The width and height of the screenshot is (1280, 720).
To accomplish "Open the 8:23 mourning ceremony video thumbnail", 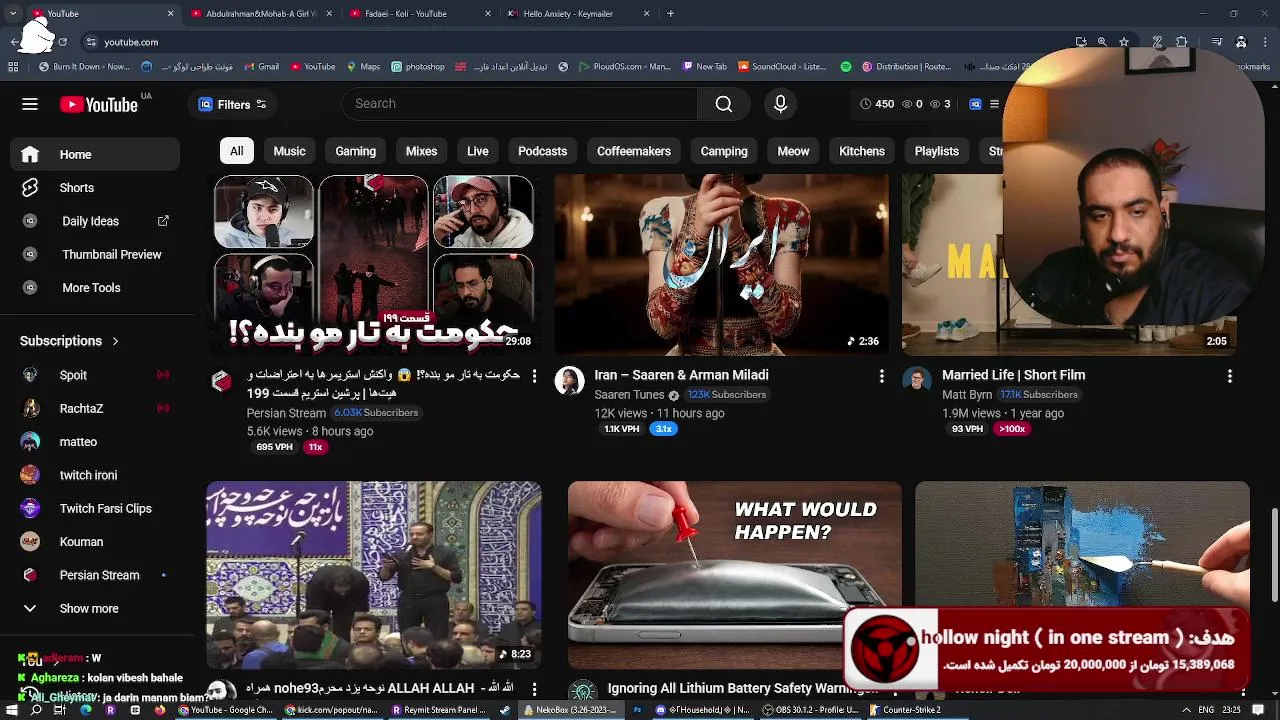I will [x=374, y=575].
